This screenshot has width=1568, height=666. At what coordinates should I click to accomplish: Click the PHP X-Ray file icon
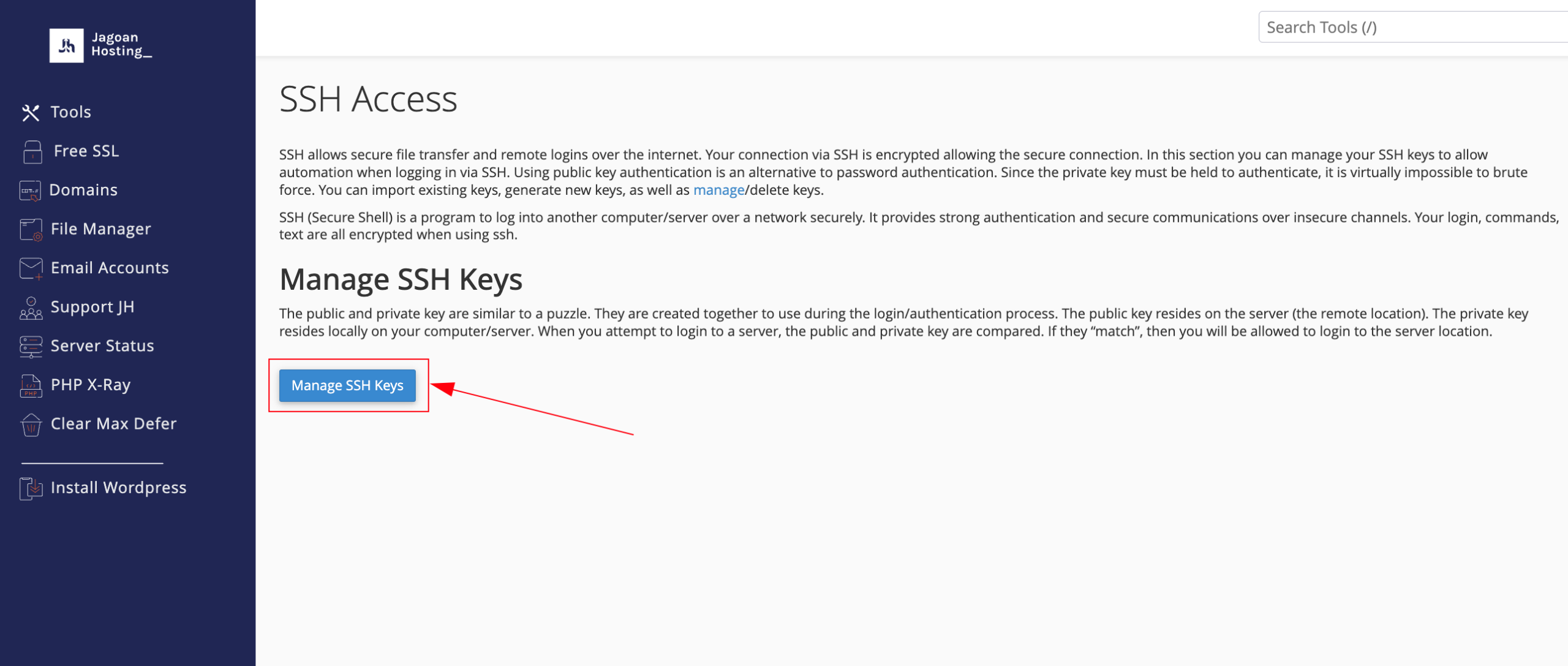pyautogui.click(x=31, y=385)
